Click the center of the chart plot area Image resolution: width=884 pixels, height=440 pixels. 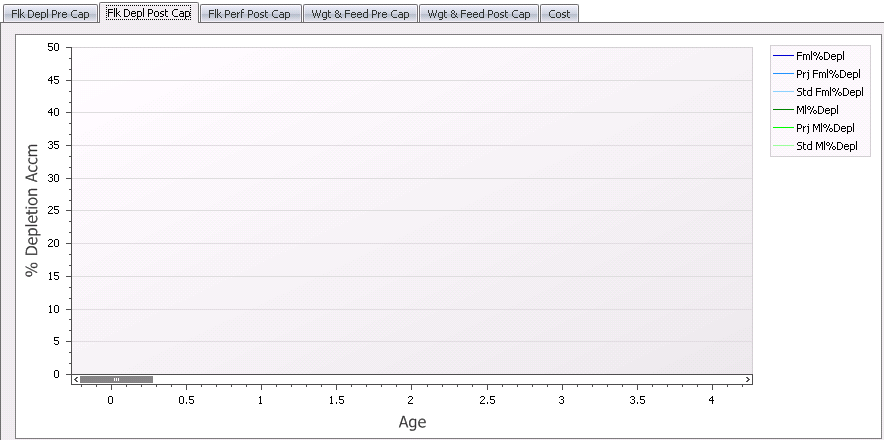pos(410,210)
